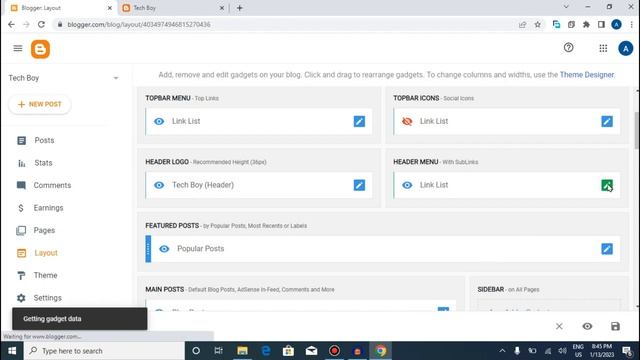The image size is (640, 360).
Task: Open the Help question mark icon
Action: 569,48
